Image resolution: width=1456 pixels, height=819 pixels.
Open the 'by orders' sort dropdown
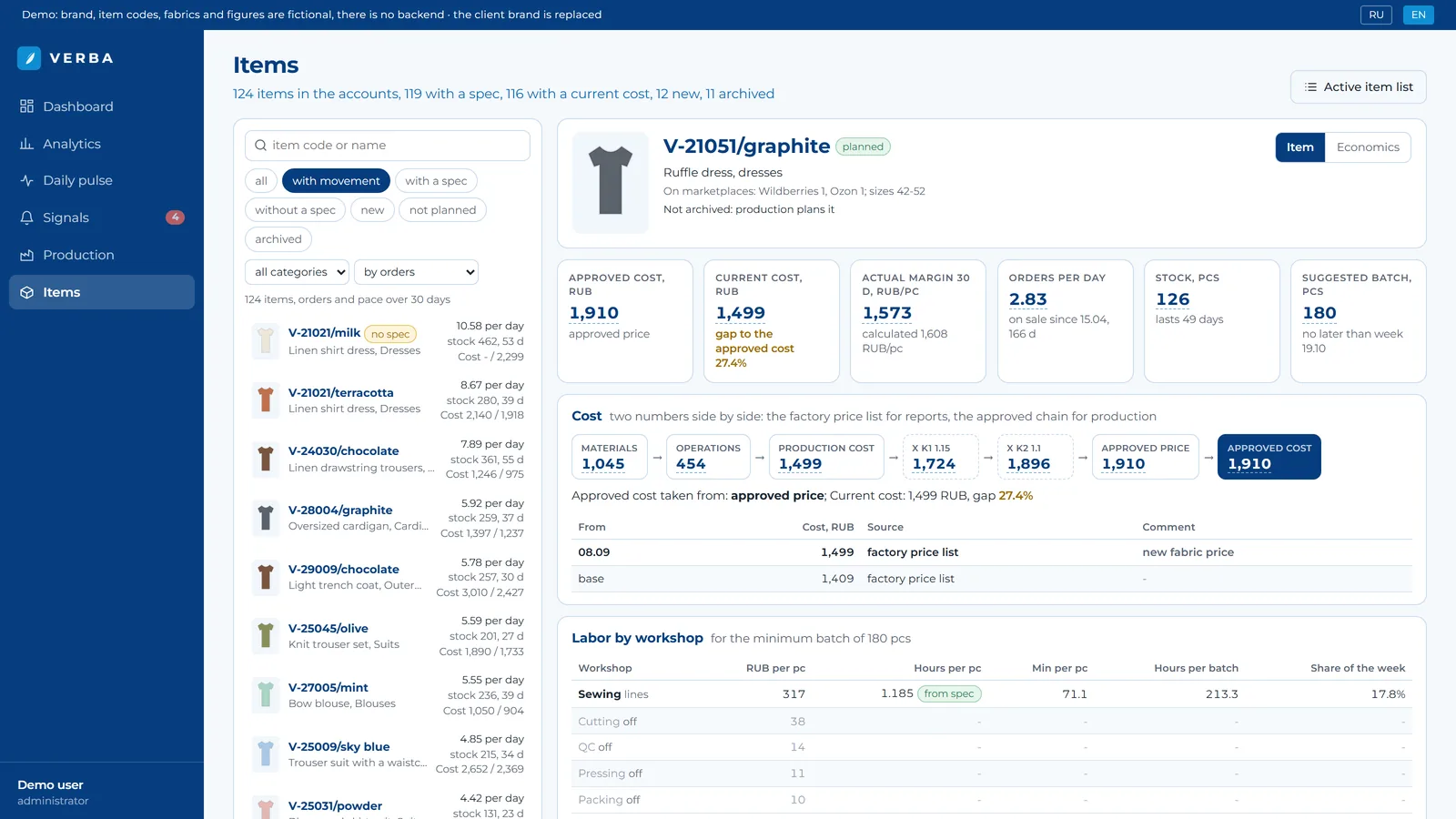tap(416, 272)
